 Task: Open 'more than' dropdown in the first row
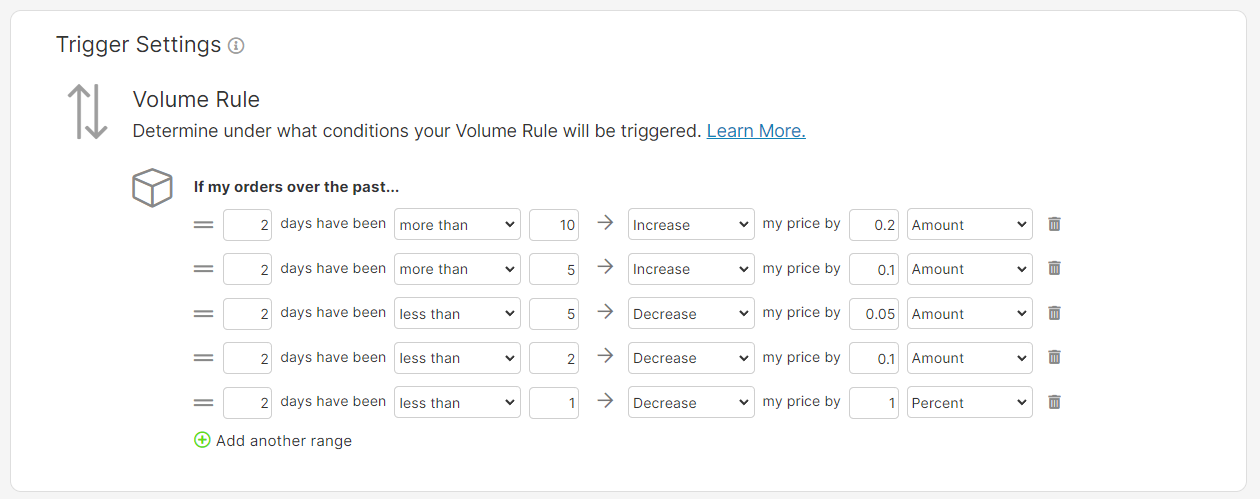click(458, 225)
